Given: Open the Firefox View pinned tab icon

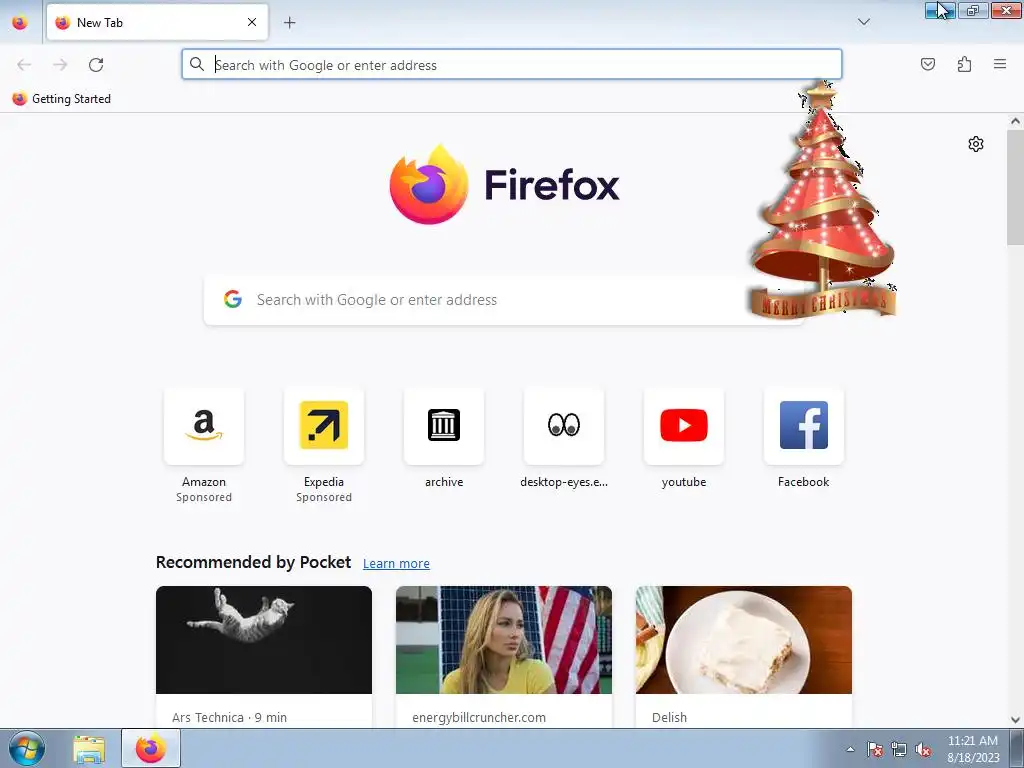Looking at the screenshot, I should coord(20,22).
